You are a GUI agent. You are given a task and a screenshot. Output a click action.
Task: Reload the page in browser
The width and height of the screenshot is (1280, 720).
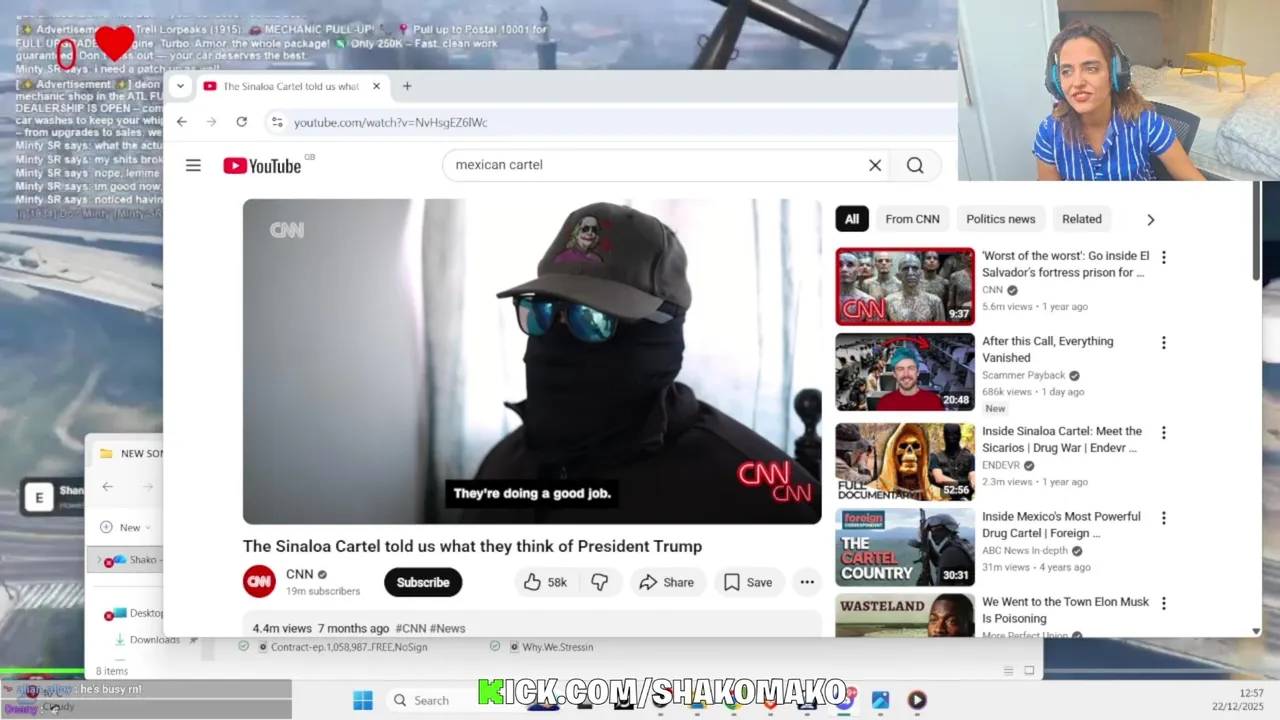click(241, 122)
